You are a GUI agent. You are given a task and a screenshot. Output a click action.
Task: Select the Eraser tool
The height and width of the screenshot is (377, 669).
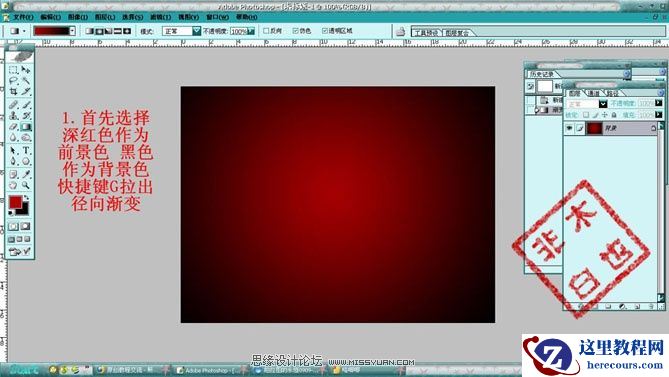14,127
